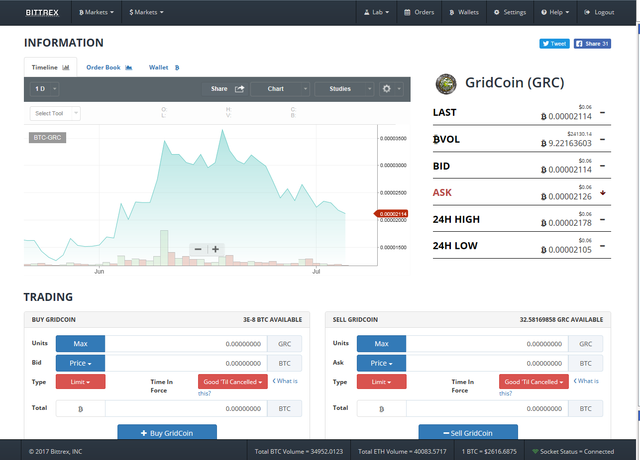640x460 pixels.
Task: Share on Twitter with Tweet button
Action: pyautogui.click(x=554, y=44)
